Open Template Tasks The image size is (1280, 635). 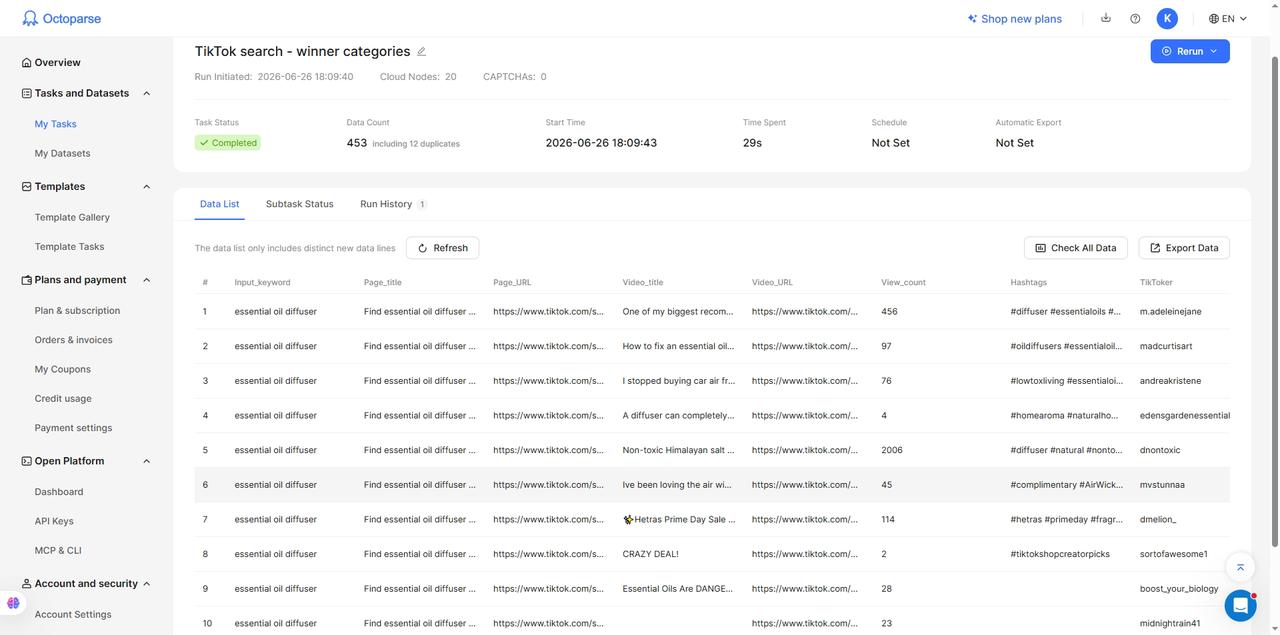[x=69, y=246]
